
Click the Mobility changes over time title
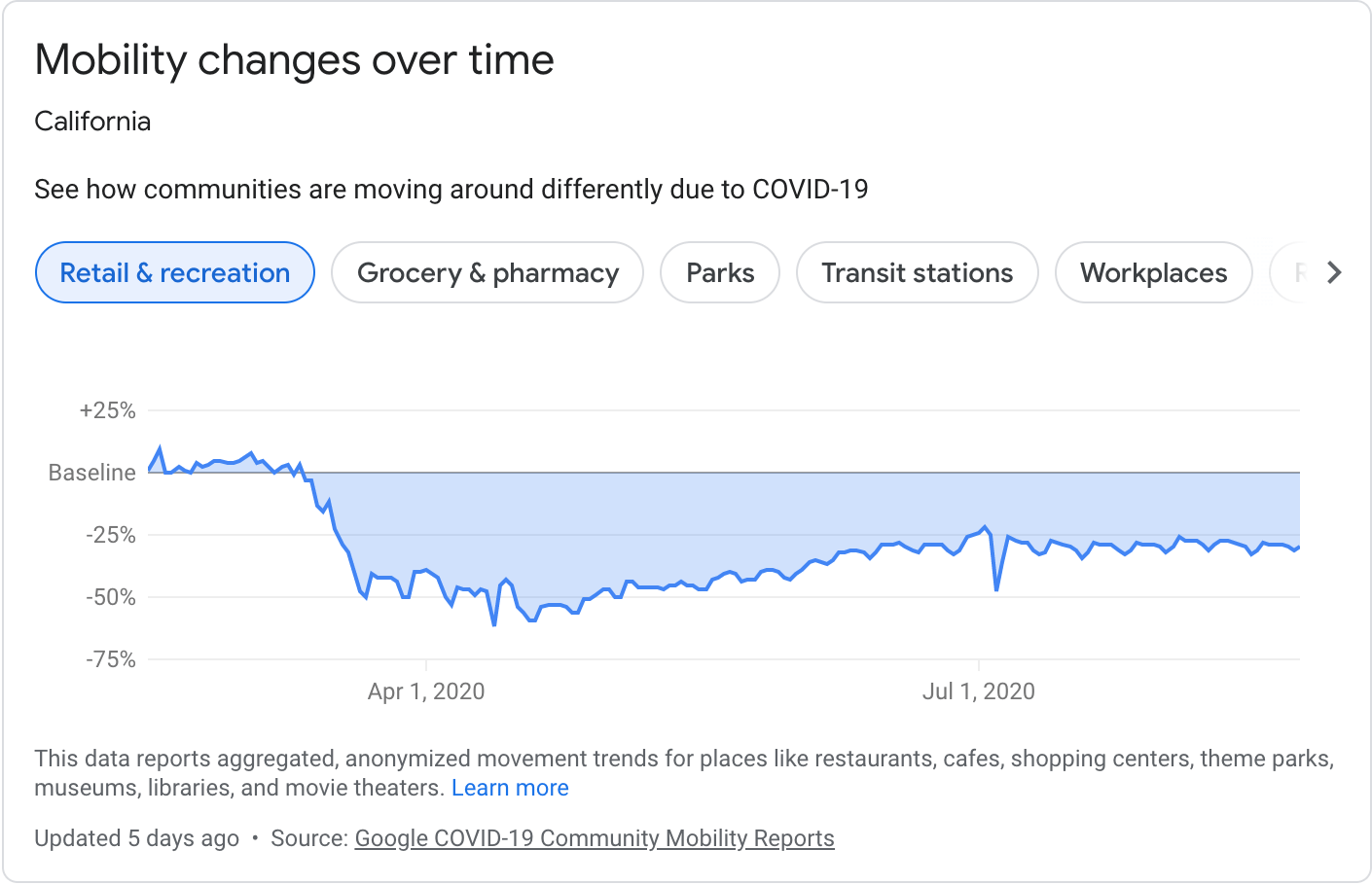point(294,59)
